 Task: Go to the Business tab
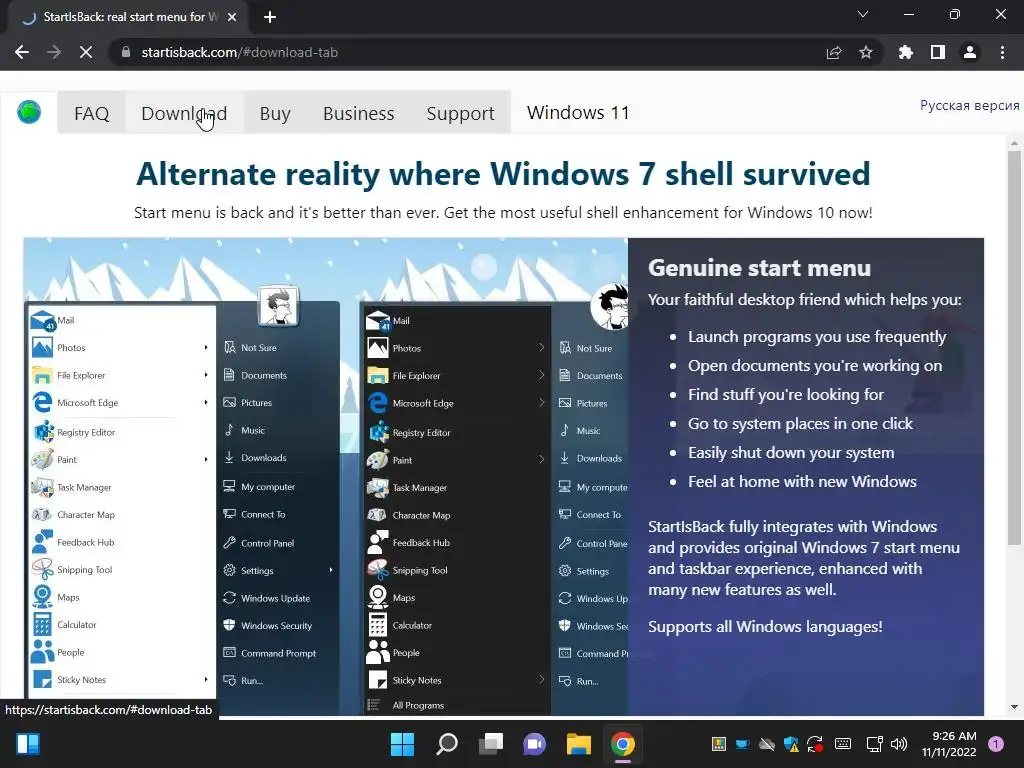[359, 113]
